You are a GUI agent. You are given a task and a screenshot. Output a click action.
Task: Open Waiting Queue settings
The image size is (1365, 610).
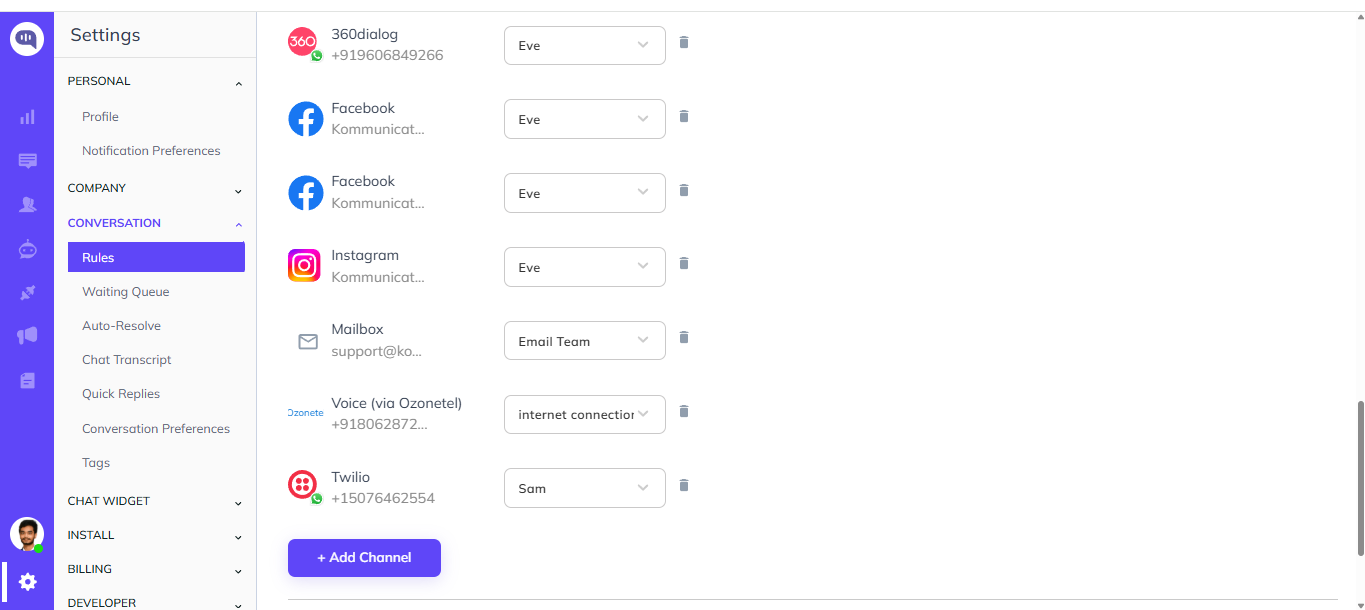[x=126, y=292]
